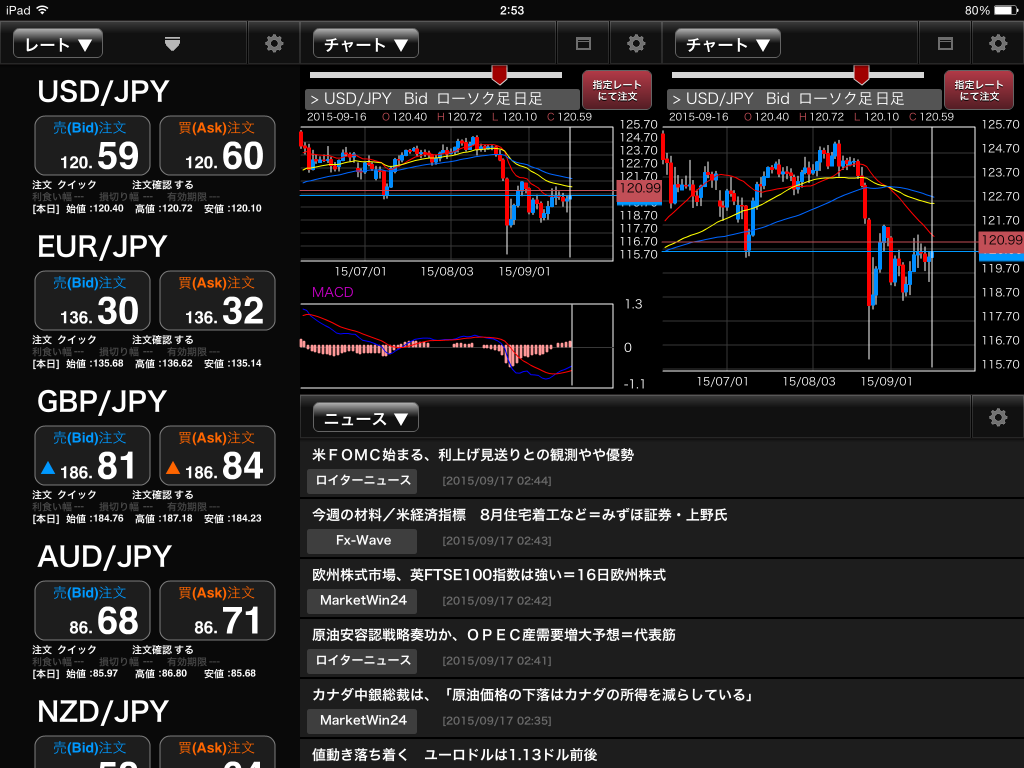Open the news panel settings gear
This screenshot has width=1024, height=768.
(x=998, y=417)
